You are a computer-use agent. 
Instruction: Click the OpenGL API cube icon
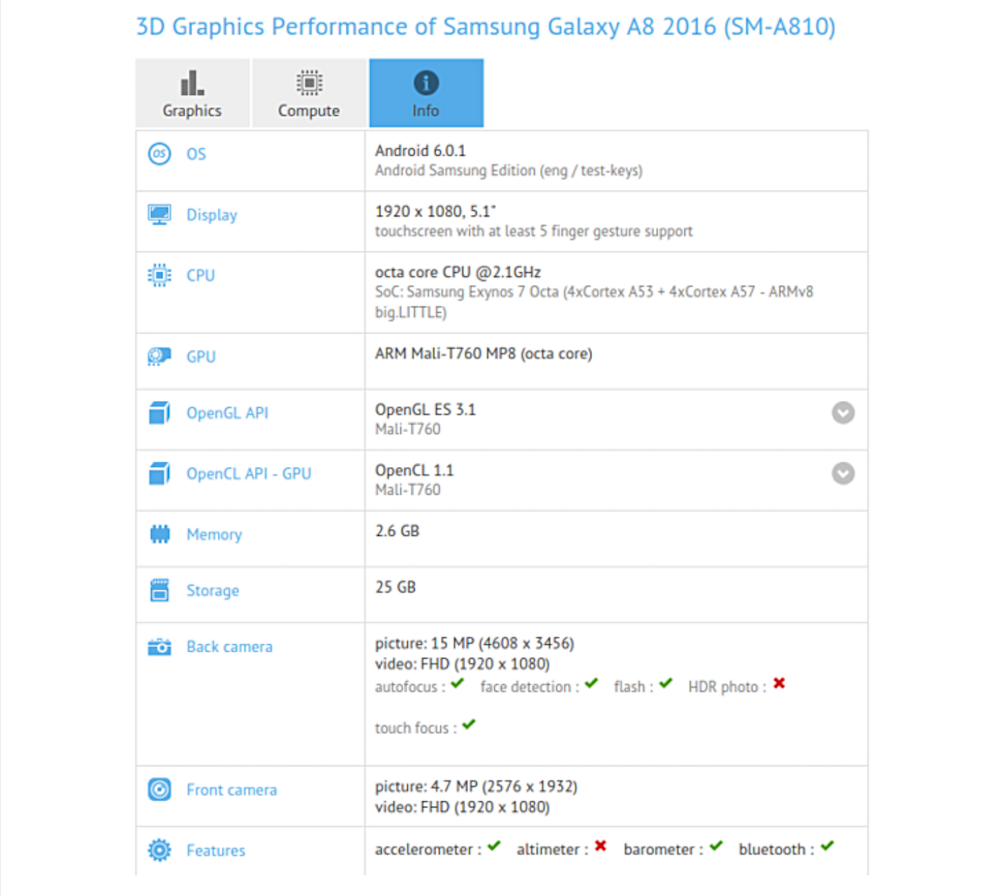click(159, 413)
